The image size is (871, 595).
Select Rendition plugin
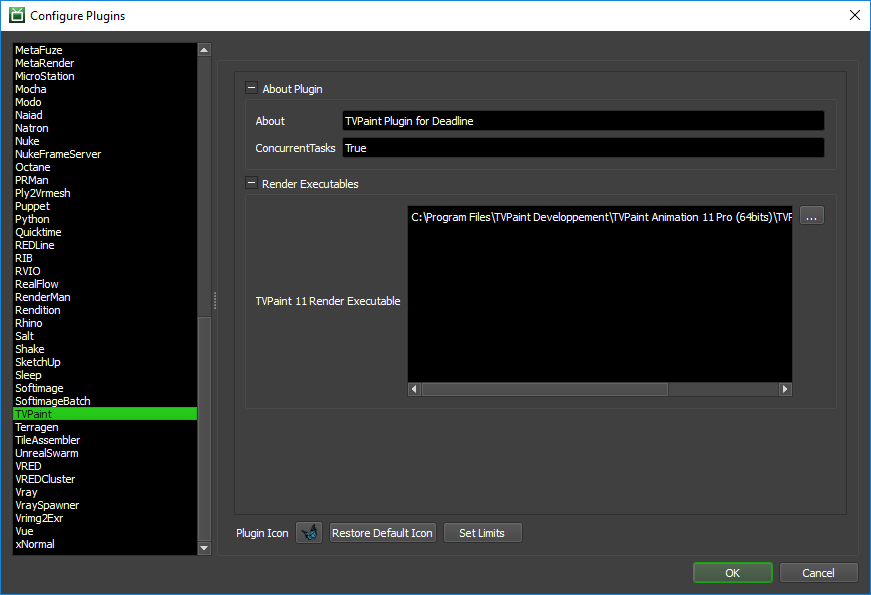105,310
